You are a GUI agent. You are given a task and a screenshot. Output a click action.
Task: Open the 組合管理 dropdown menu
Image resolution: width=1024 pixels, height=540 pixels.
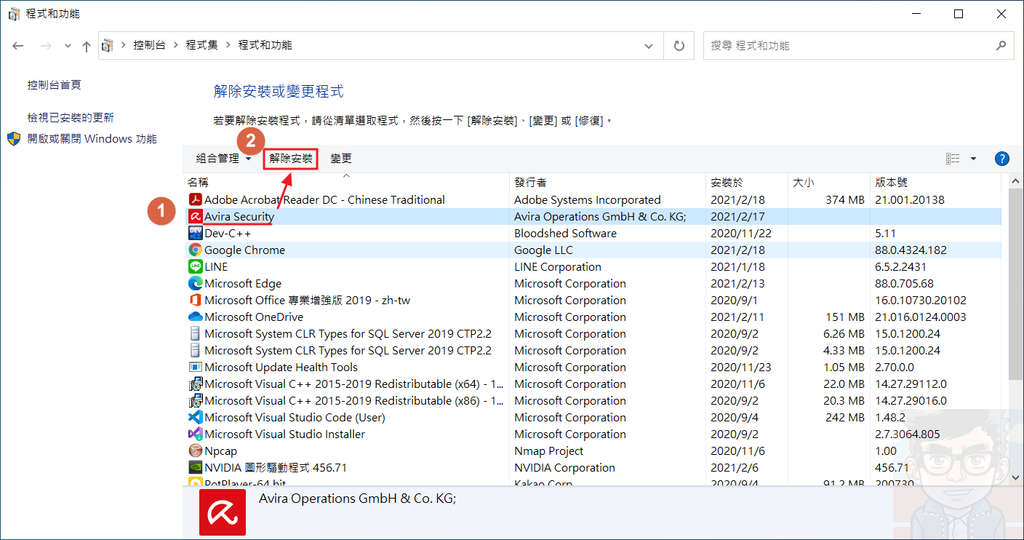223,159
